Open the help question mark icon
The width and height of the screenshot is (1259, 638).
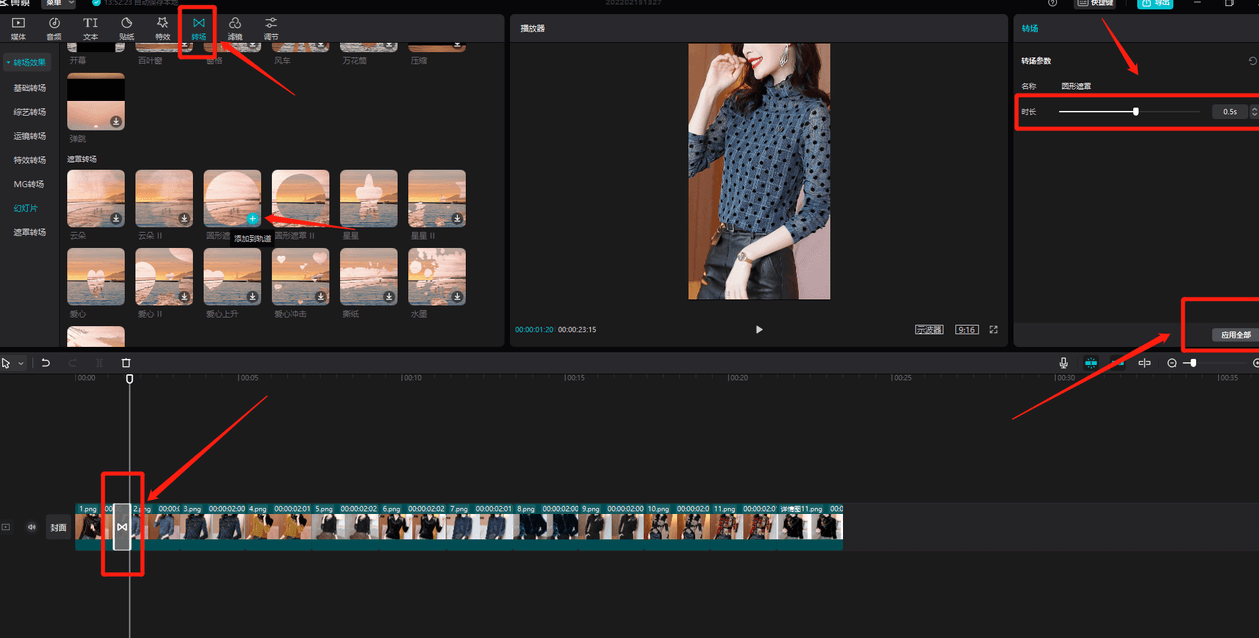[x=1052, y=3]
